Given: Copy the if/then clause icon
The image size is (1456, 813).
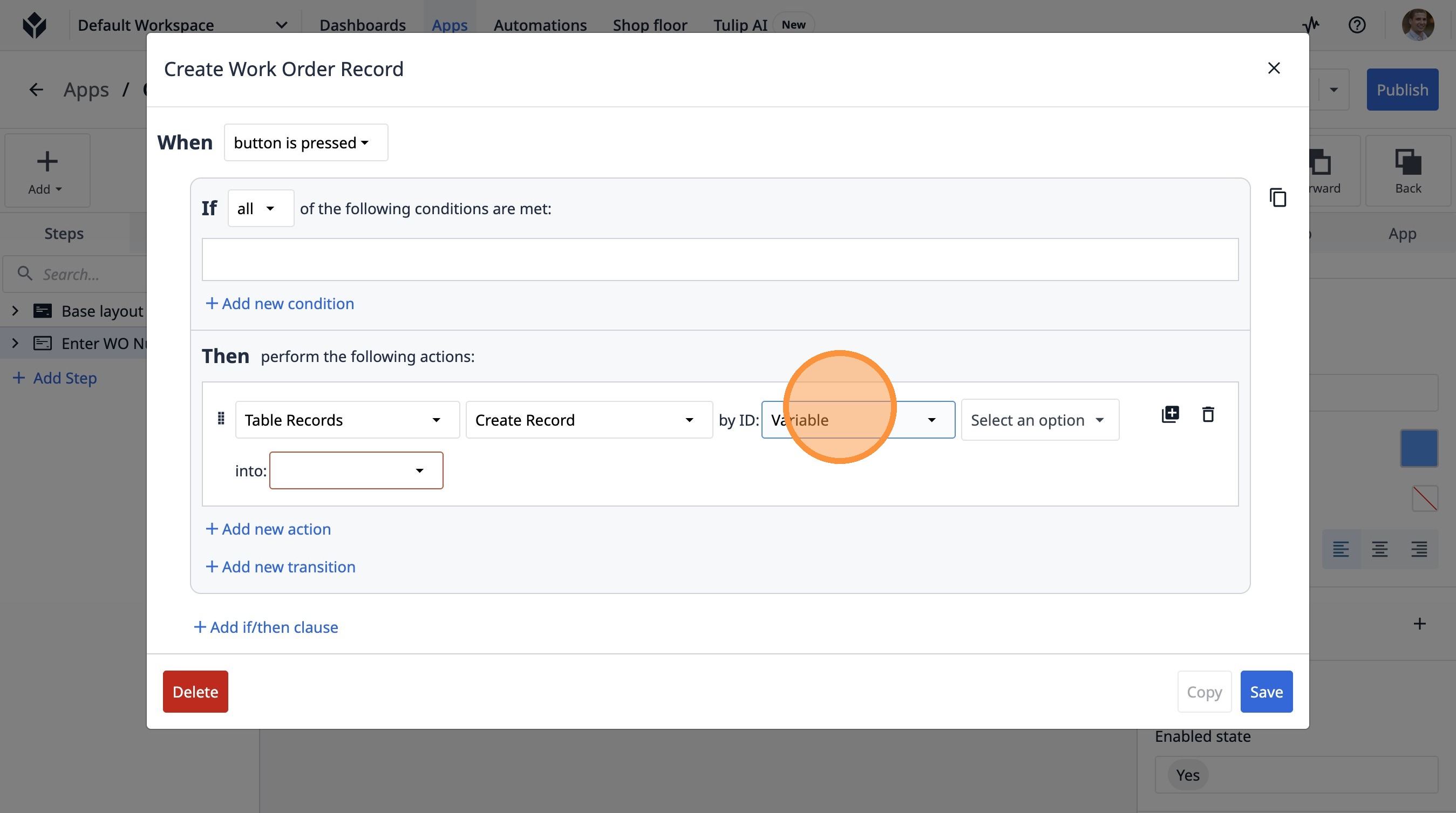Looking at the screenshot, I should coord(1277,198).
